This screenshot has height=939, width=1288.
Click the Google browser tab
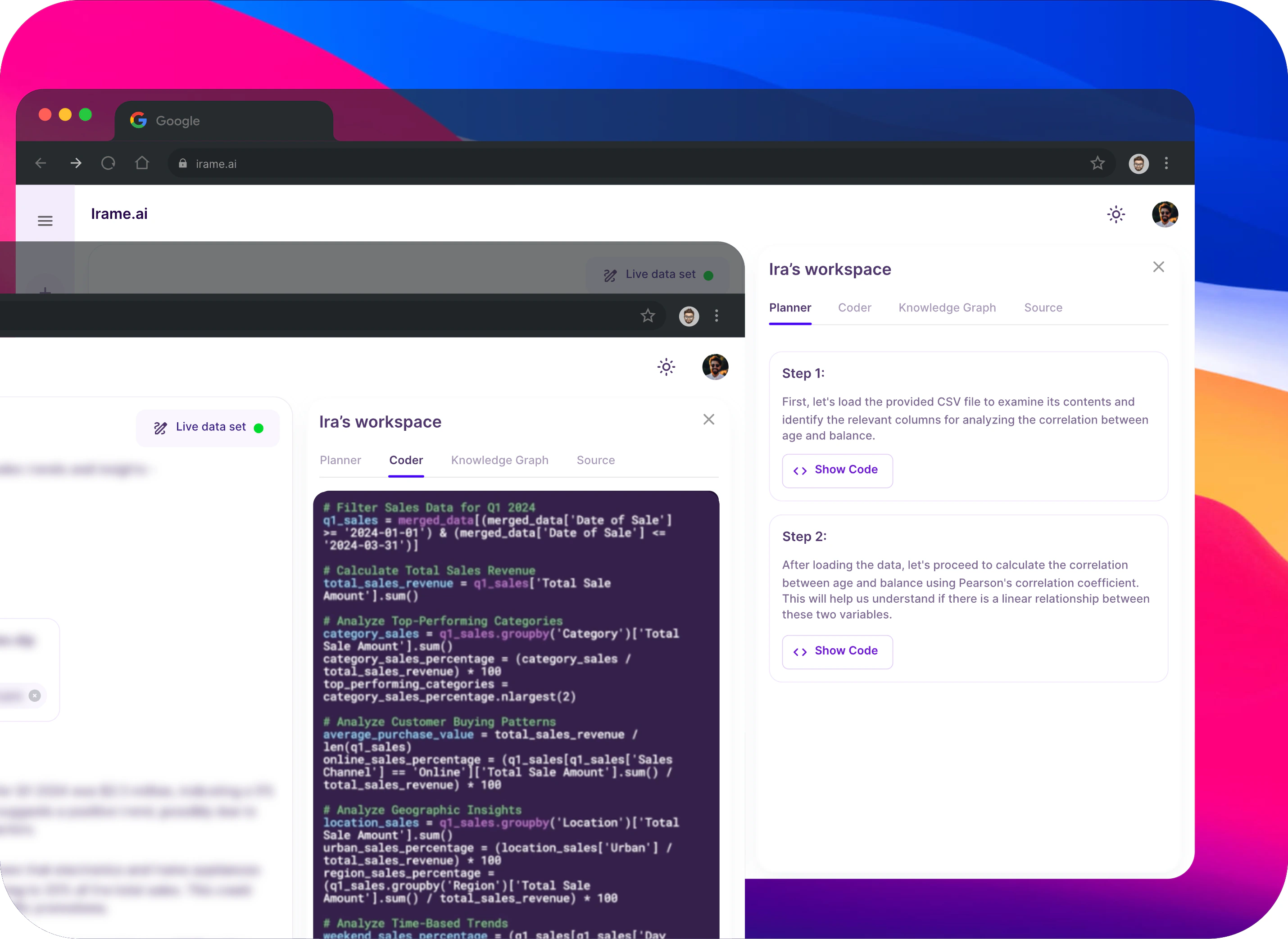pyautogui.click(x=224, y=121)
